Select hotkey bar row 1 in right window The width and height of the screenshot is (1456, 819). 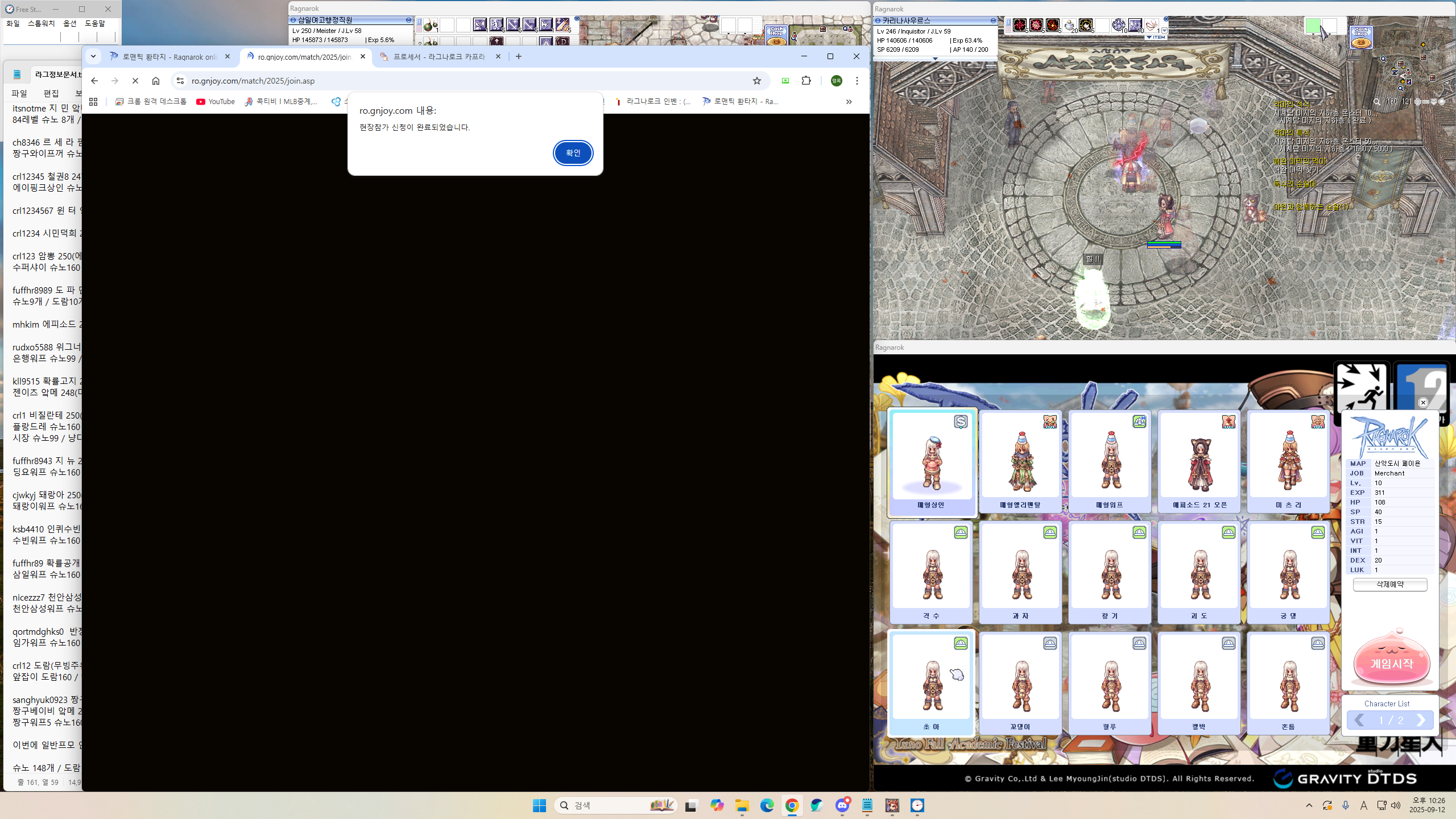tap(1008, 22)
